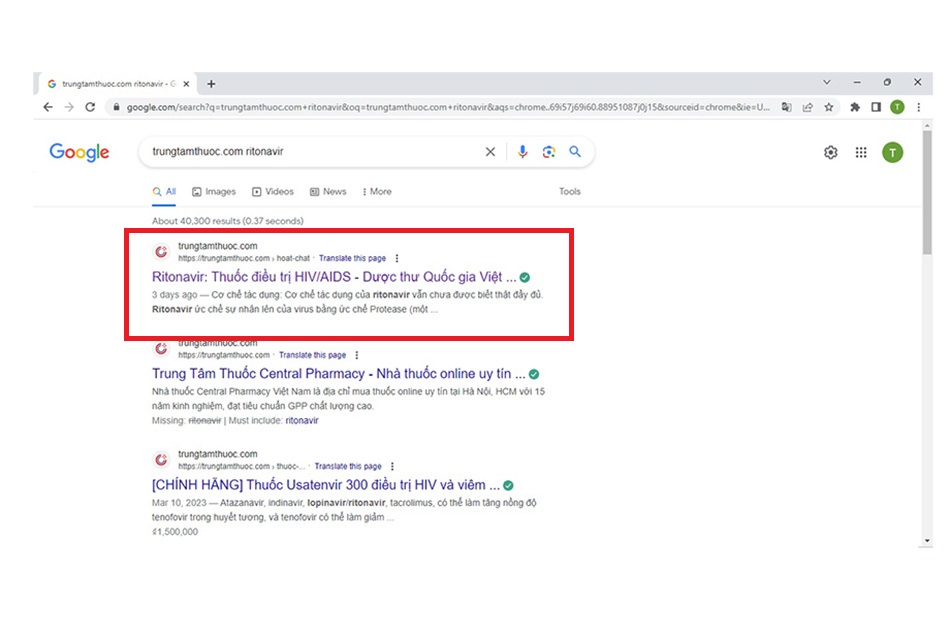Viewport: 950px width, 633px height.
Task: Switch to the News tab
Action: [x=328, y=191]
